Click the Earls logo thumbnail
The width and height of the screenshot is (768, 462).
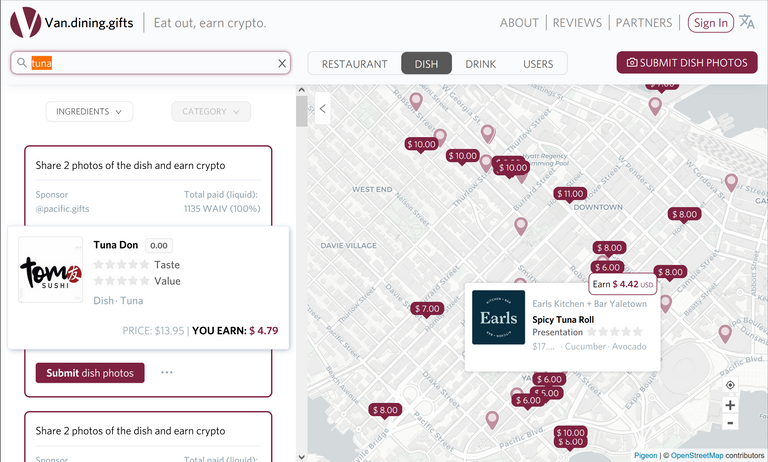(498, 317)
